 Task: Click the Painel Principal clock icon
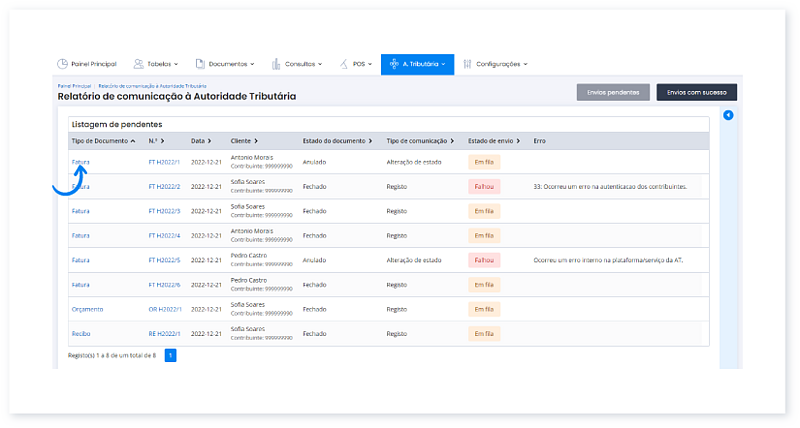tap(62, 64)
